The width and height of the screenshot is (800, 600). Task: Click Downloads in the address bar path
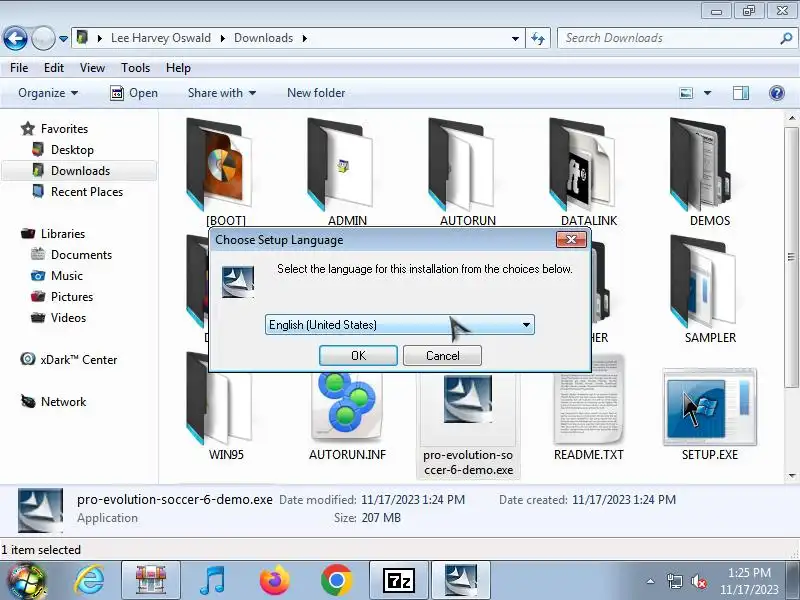click(x=263, y=38)
